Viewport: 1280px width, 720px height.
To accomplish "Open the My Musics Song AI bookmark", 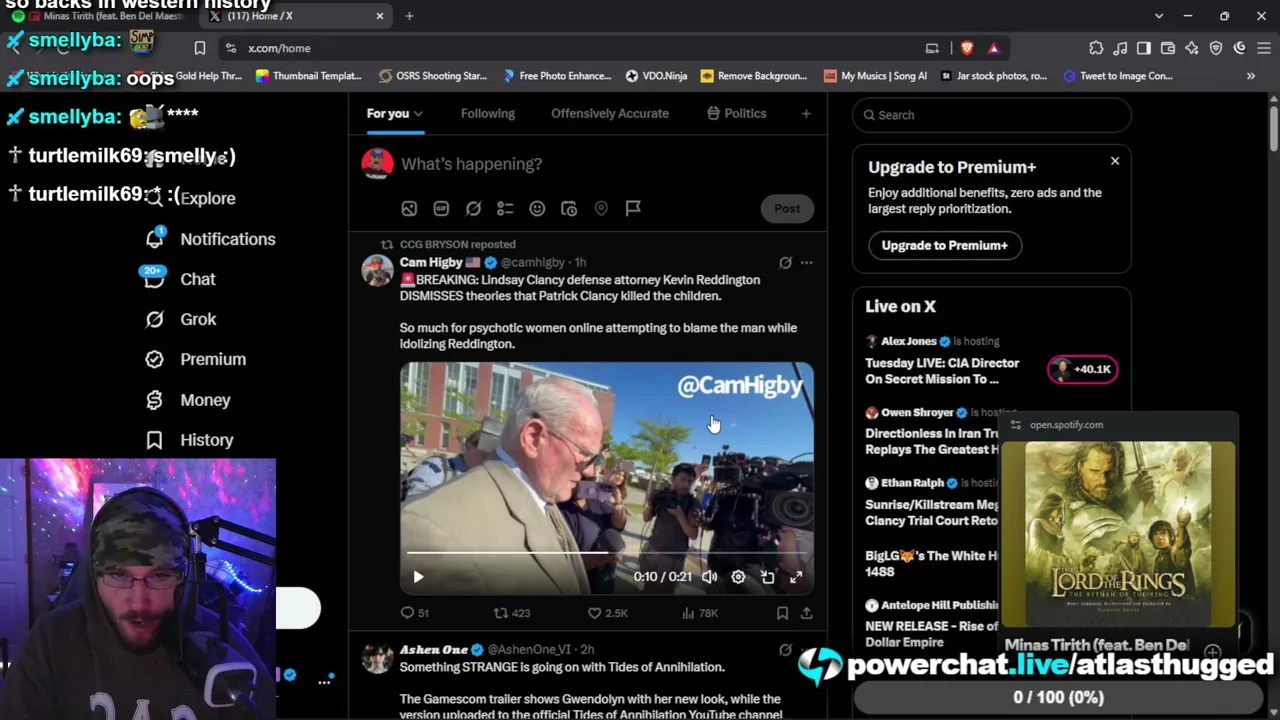I will coord(875,76).
